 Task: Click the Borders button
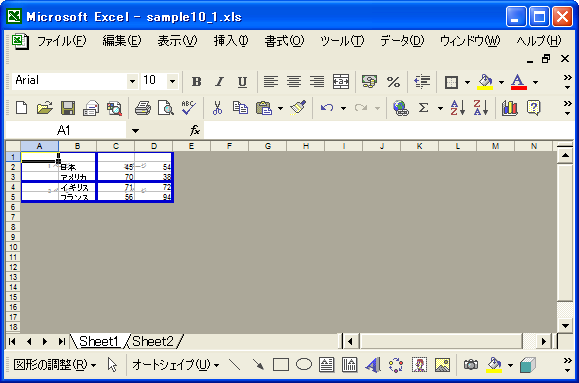[x=451, y=82]
